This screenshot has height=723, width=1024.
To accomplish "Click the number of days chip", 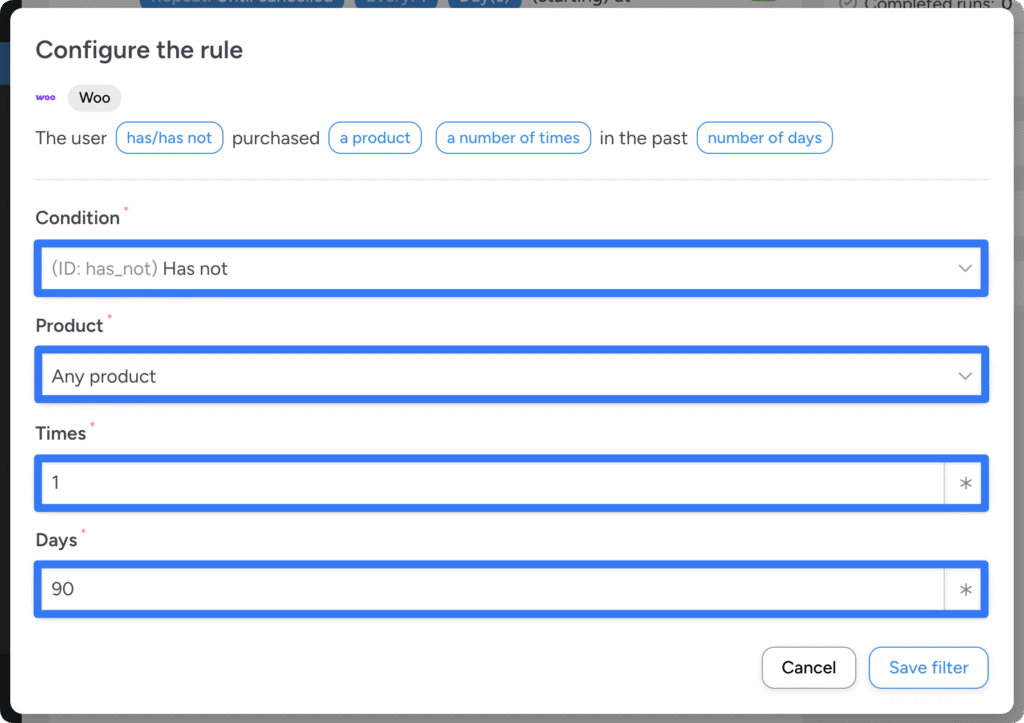I will [x=764, y=138].
